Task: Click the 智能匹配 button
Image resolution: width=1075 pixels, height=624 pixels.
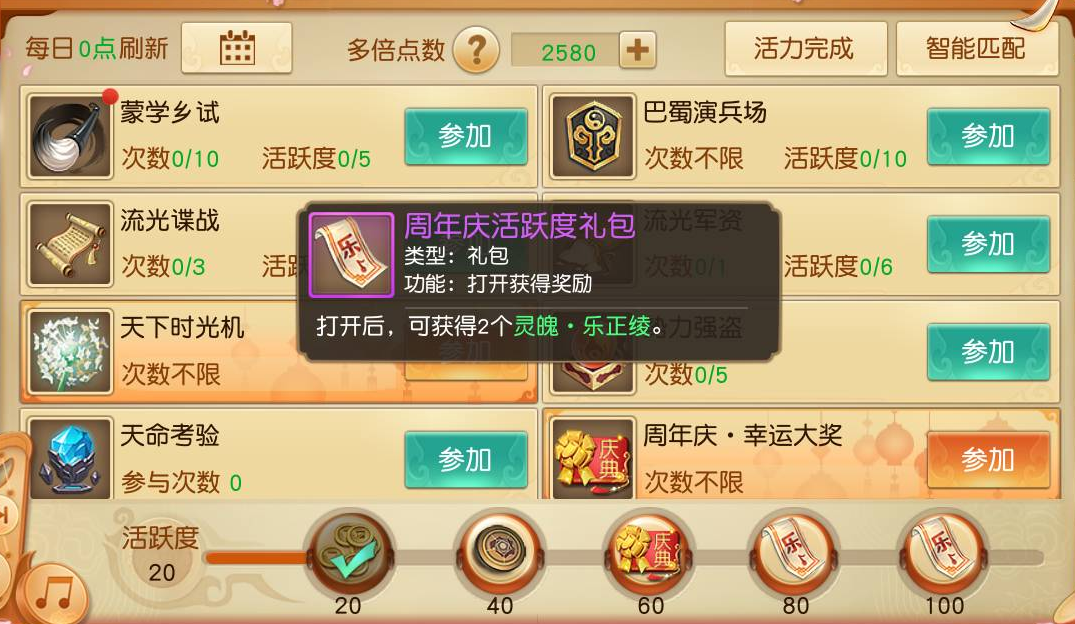Action: (976, 49)
